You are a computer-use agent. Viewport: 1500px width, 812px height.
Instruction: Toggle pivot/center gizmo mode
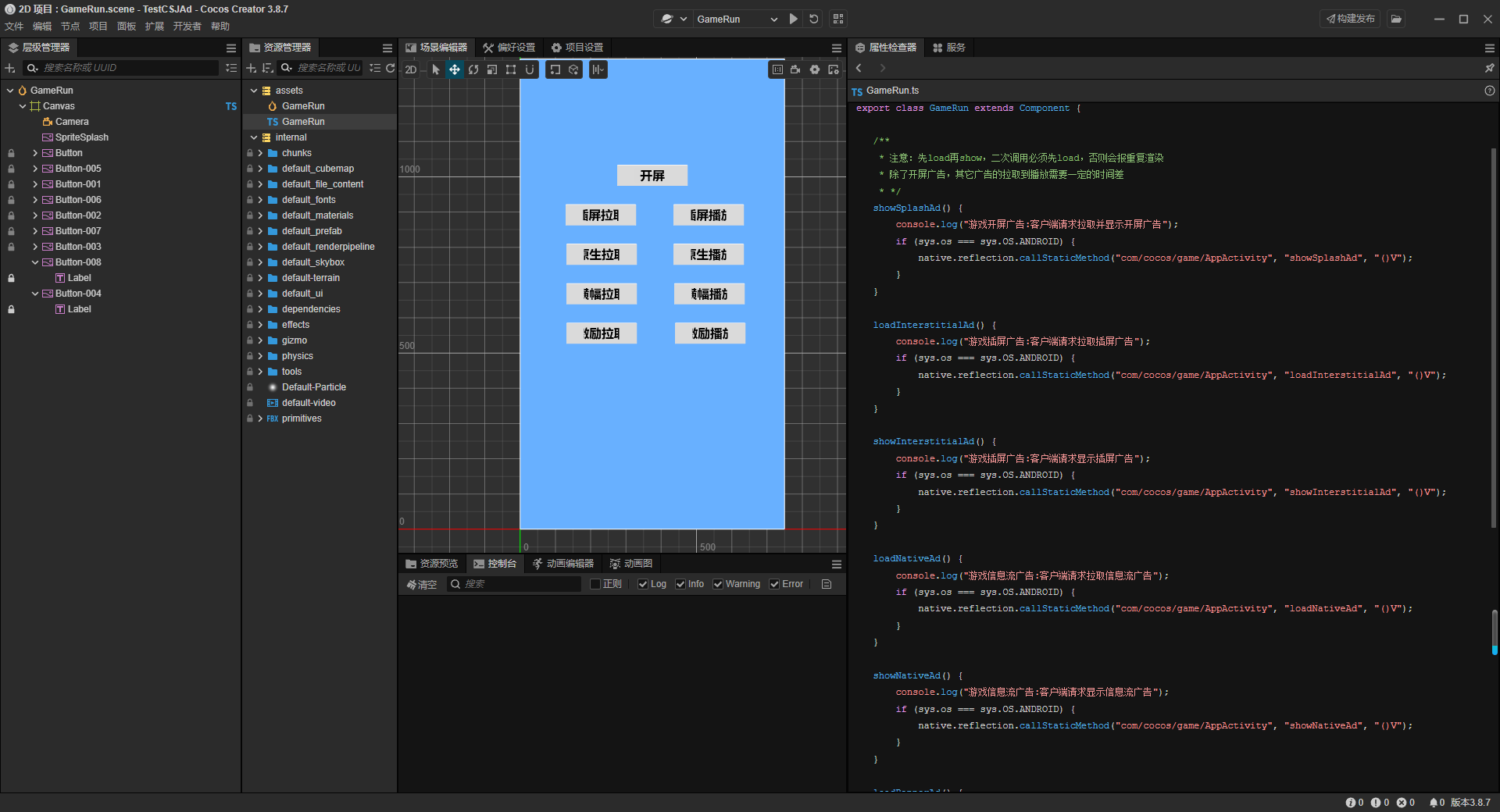(x=555, y=69)
